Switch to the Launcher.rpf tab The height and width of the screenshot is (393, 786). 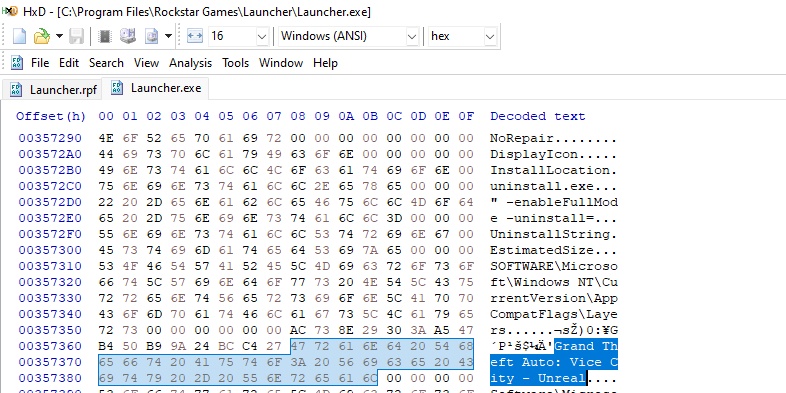52,90
